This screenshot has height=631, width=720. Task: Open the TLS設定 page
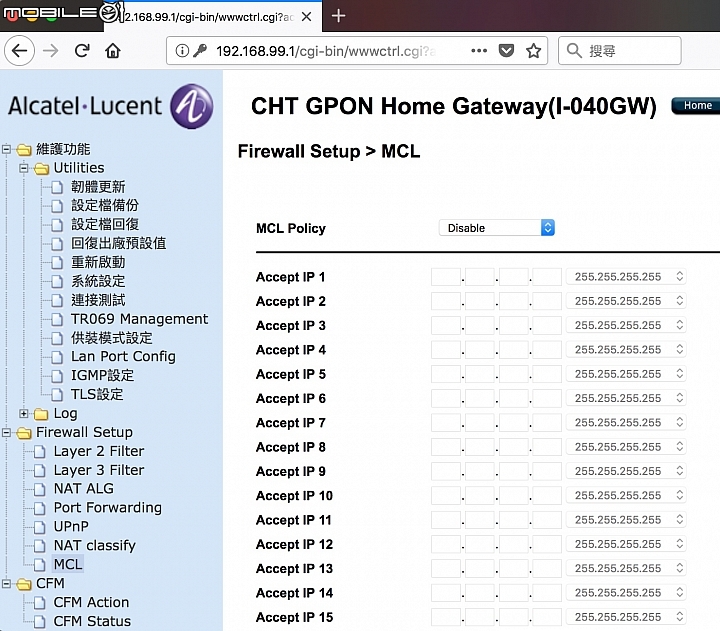point(97,394)
